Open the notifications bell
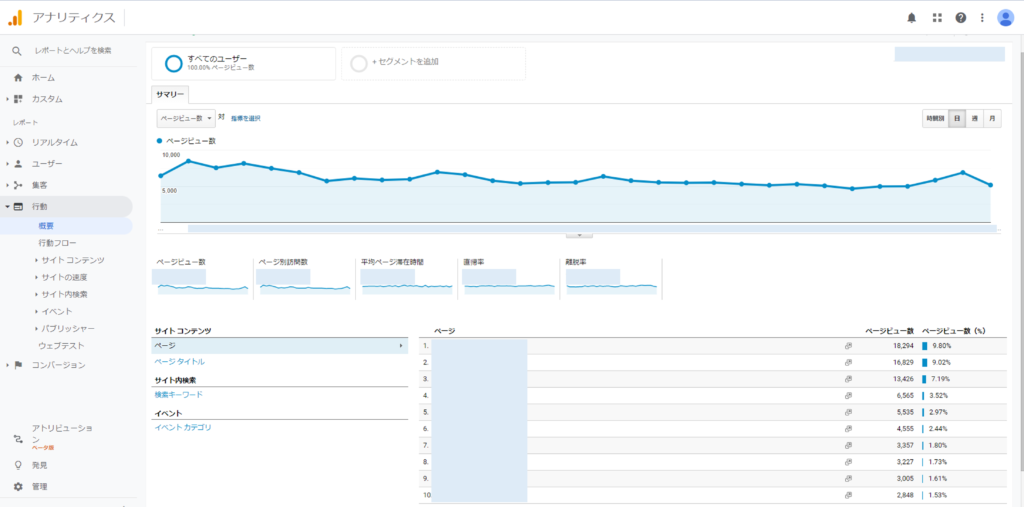Viewport: 1024px width, 507px height. point(912,18)
